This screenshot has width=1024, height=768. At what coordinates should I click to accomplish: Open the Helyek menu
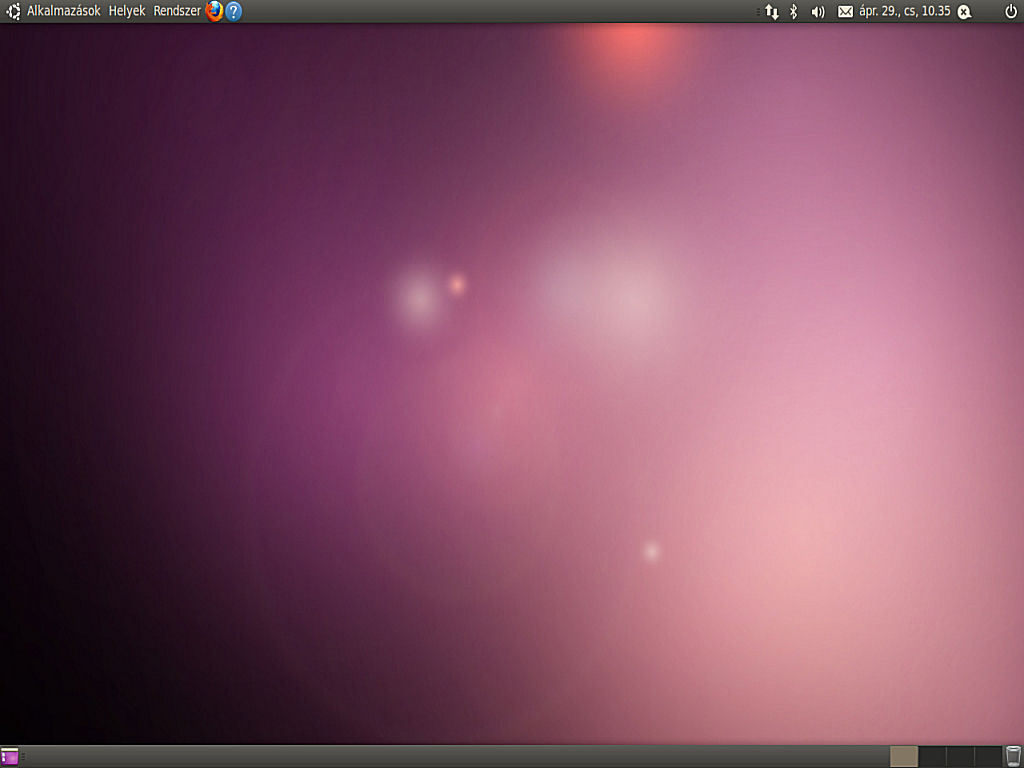click(128, 11)
